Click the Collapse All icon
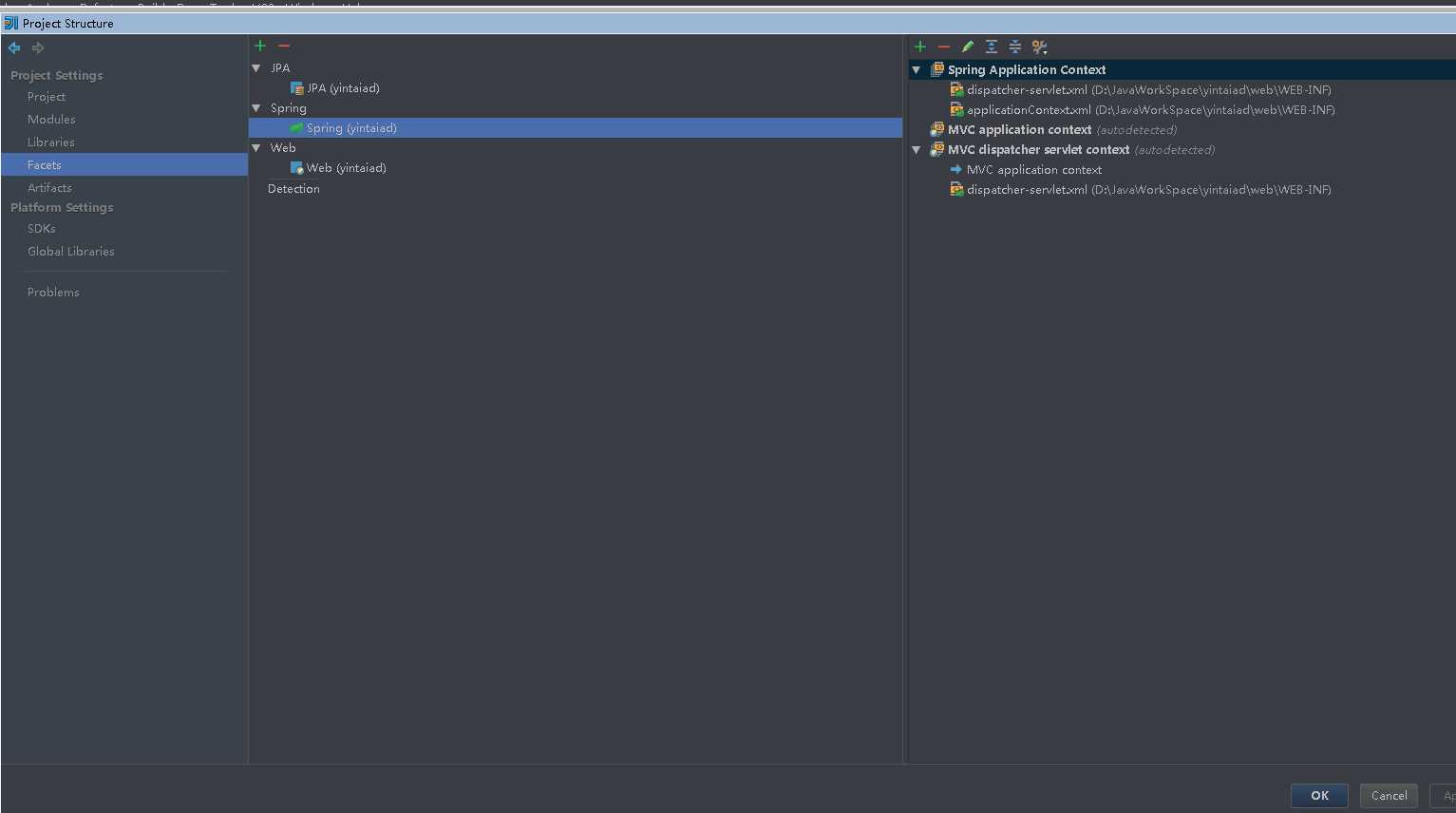Viewport: 1456px width, 813px height. (x=1015, y=47)
